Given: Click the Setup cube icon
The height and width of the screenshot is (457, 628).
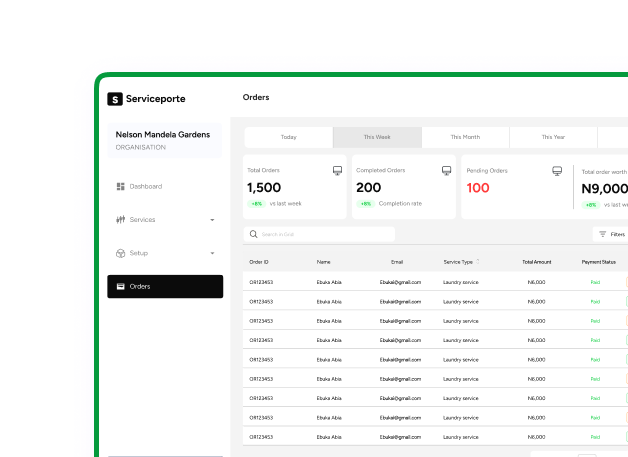Looking at the screenshot, I should click(x=120, y=253).
